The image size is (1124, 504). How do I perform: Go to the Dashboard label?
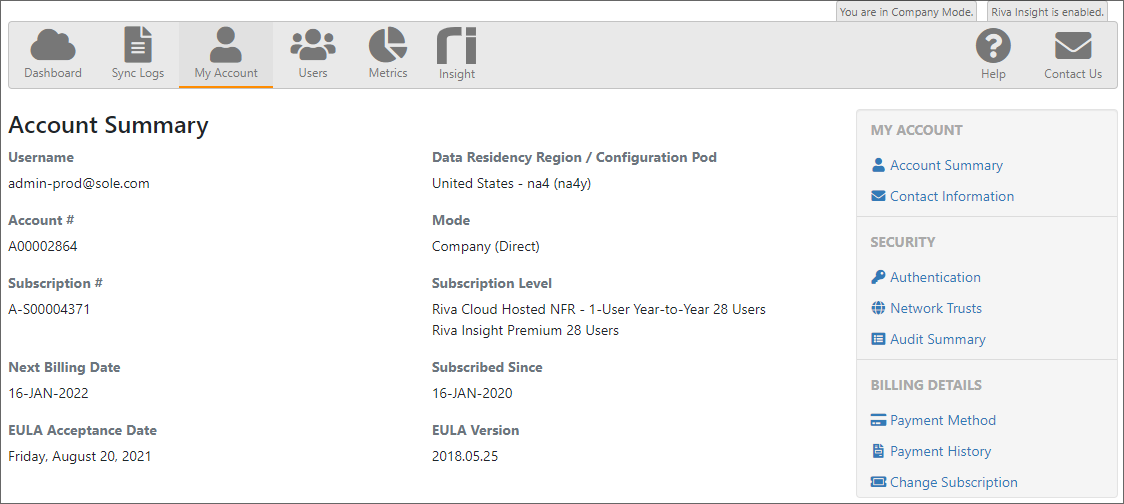(x=52, y=73)
